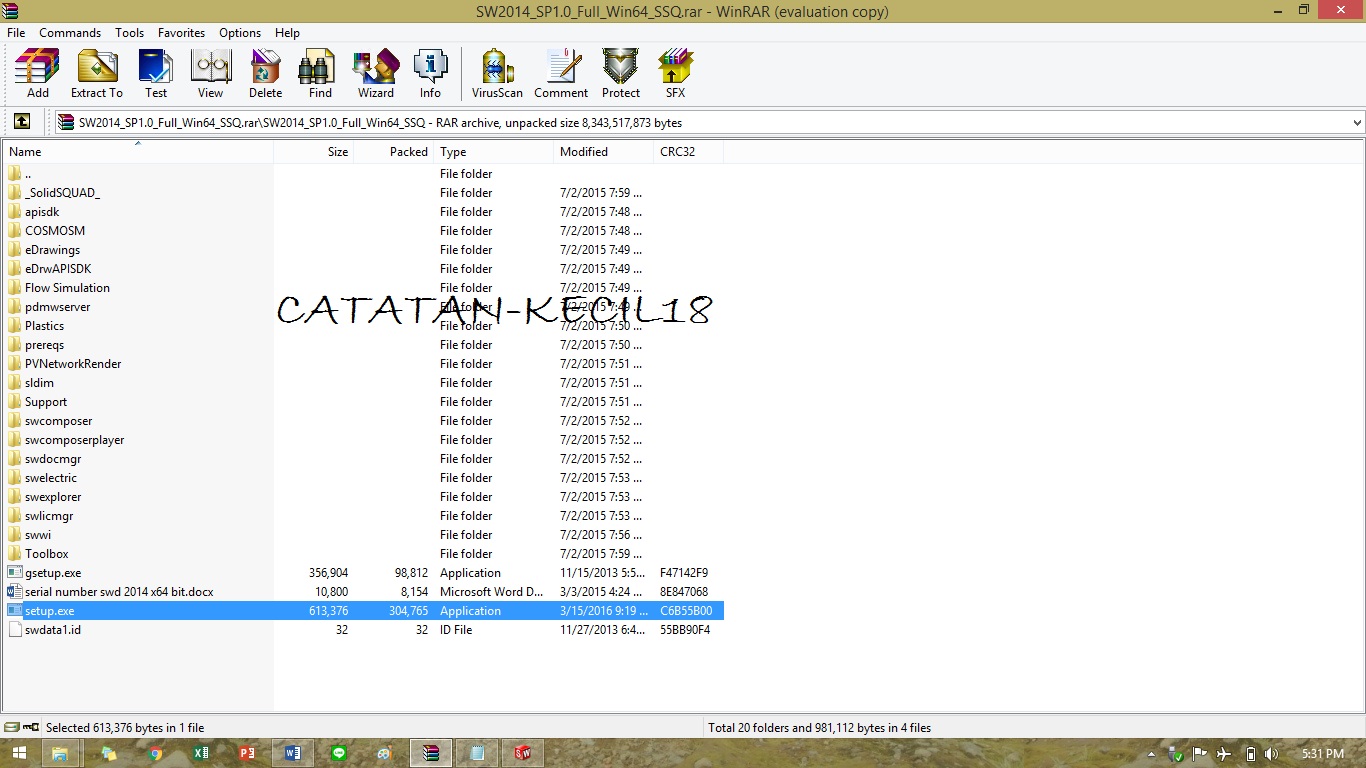Screen dimensions: 1366x768
Task: Open the Commands menu
Action: [x=70, y=33]
